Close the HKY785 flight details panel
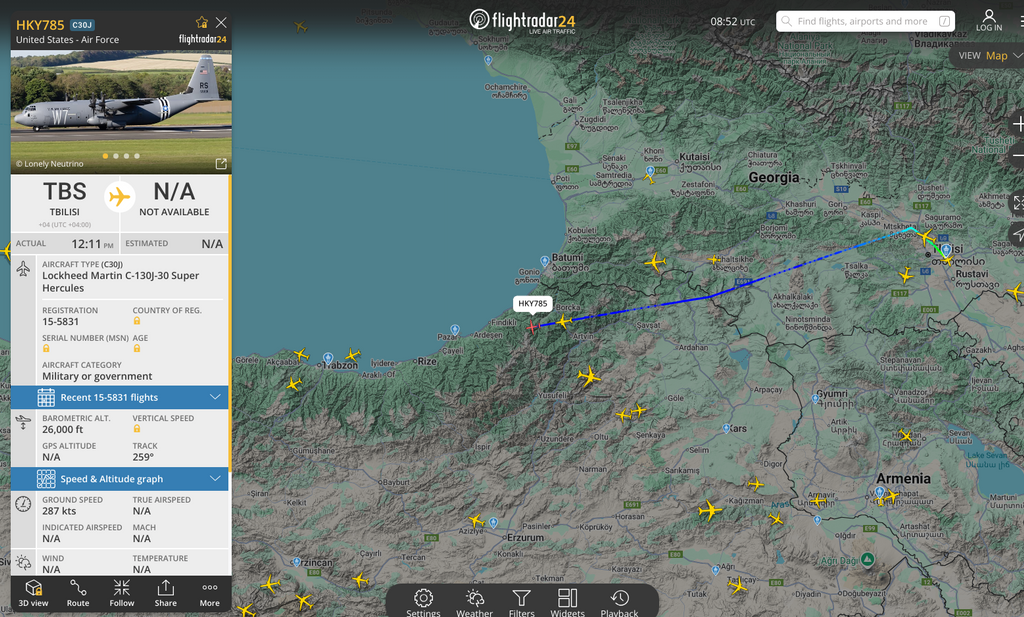The height and width of the screenshot is (617, 1024). (x=221, y=23)
